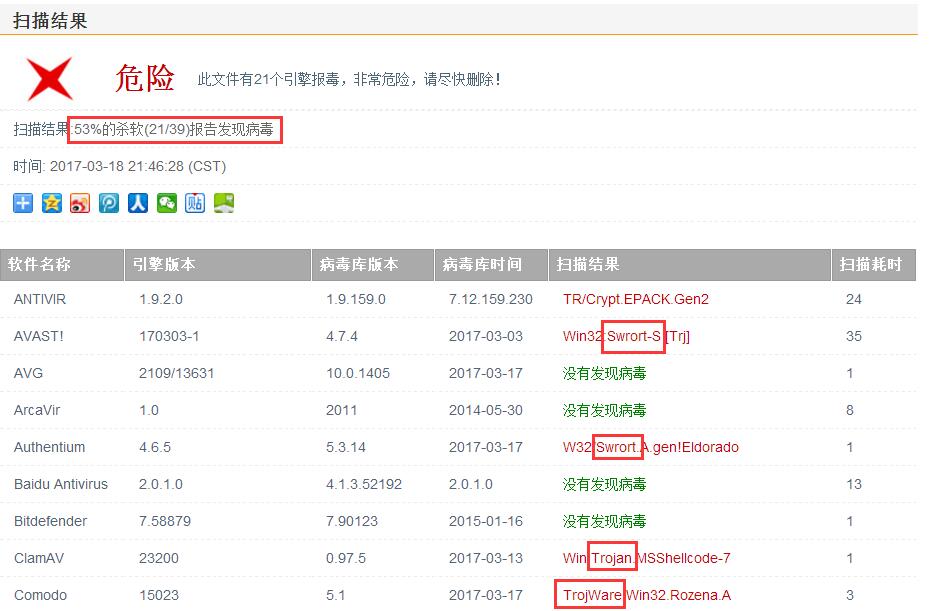This screenshot has width=929, height=611.
Task: Share via WeChat icon
Action: [166, 203]
